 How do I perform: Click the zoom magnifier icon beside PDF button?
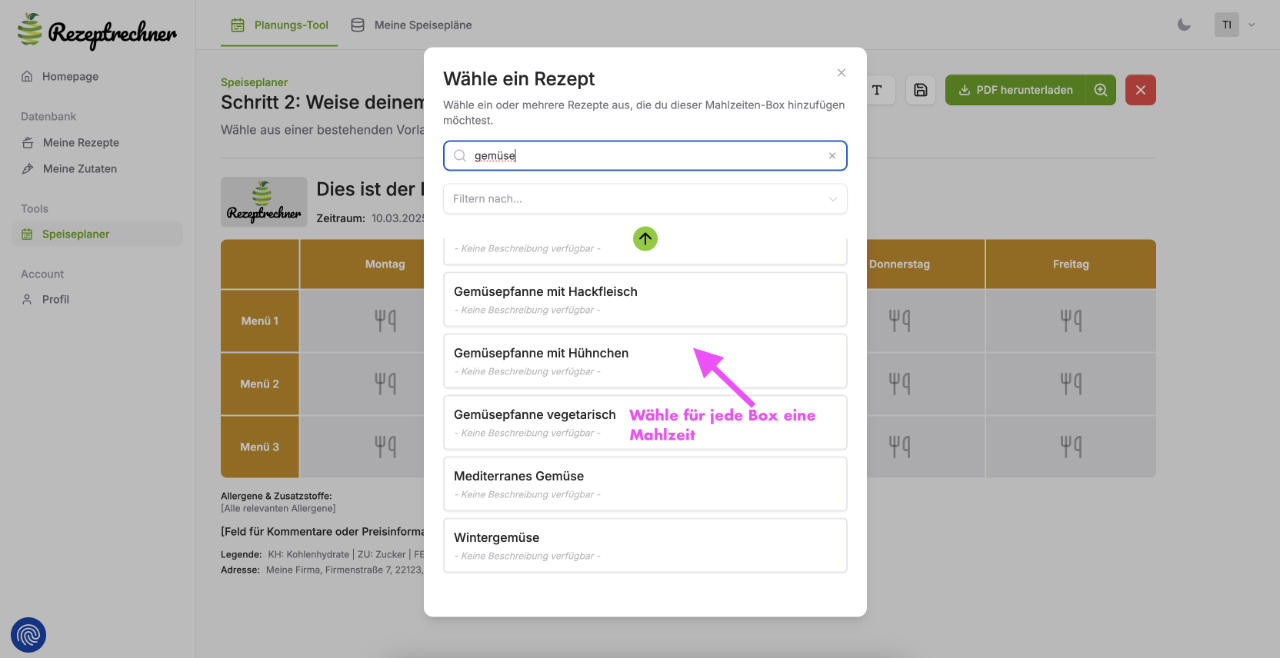[x=1100, y=90]
